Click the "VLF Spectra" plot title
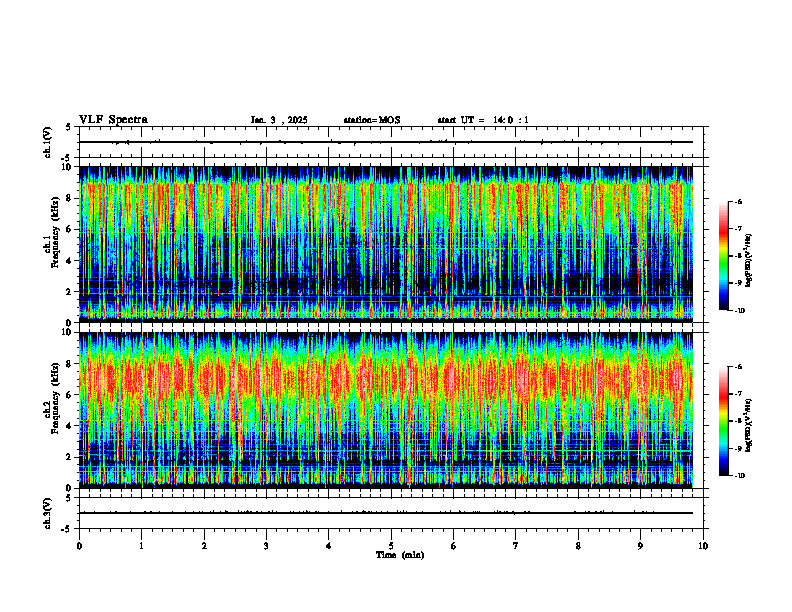Screen dimensions: 792x612 [113, 120]
